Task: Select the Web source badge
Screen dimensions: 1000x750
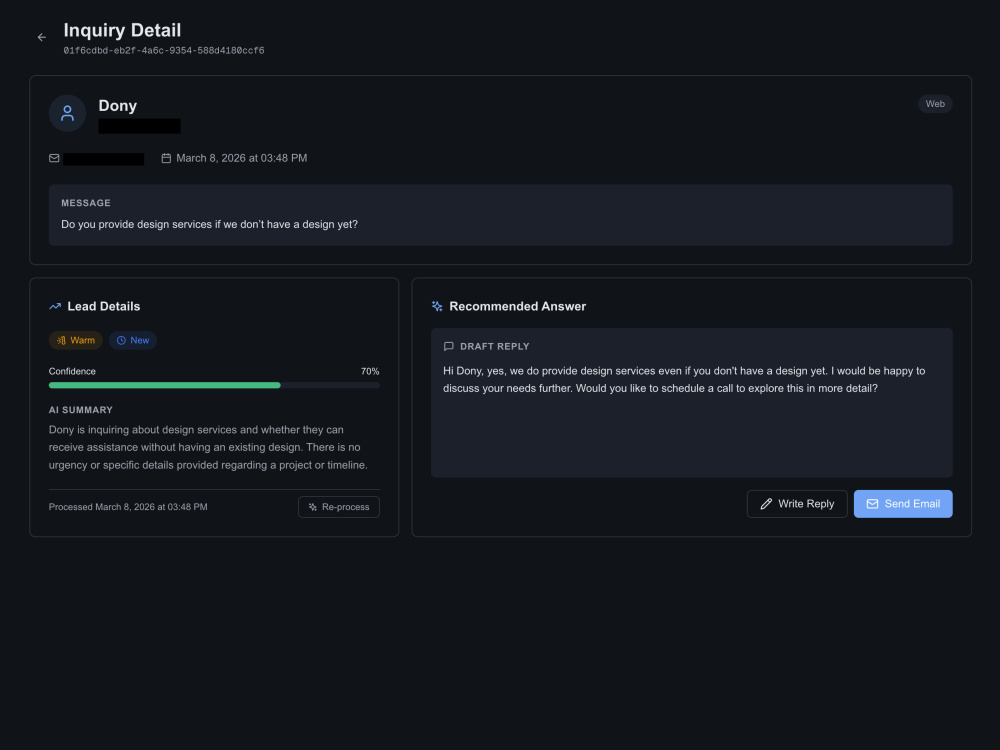Action: (x=935, y=104)
